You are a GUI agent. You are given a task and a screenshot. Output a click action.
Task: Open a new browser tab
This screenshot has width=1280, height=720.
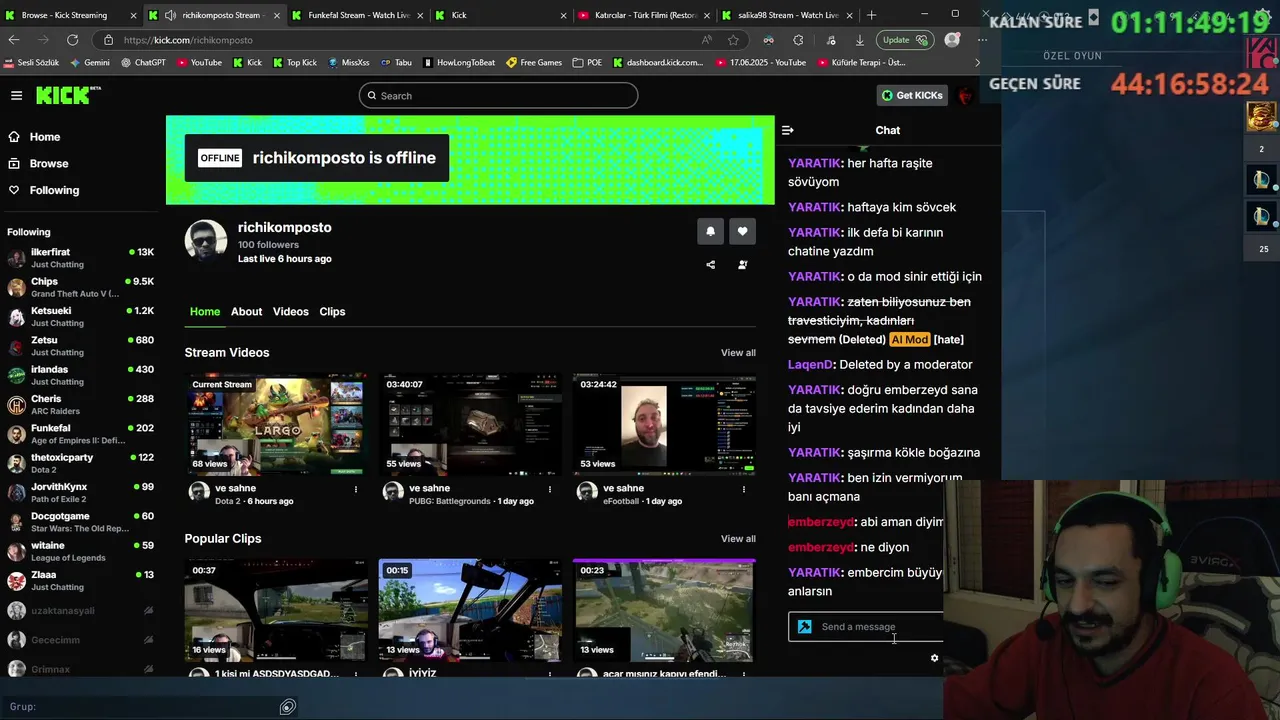point(871,15)
